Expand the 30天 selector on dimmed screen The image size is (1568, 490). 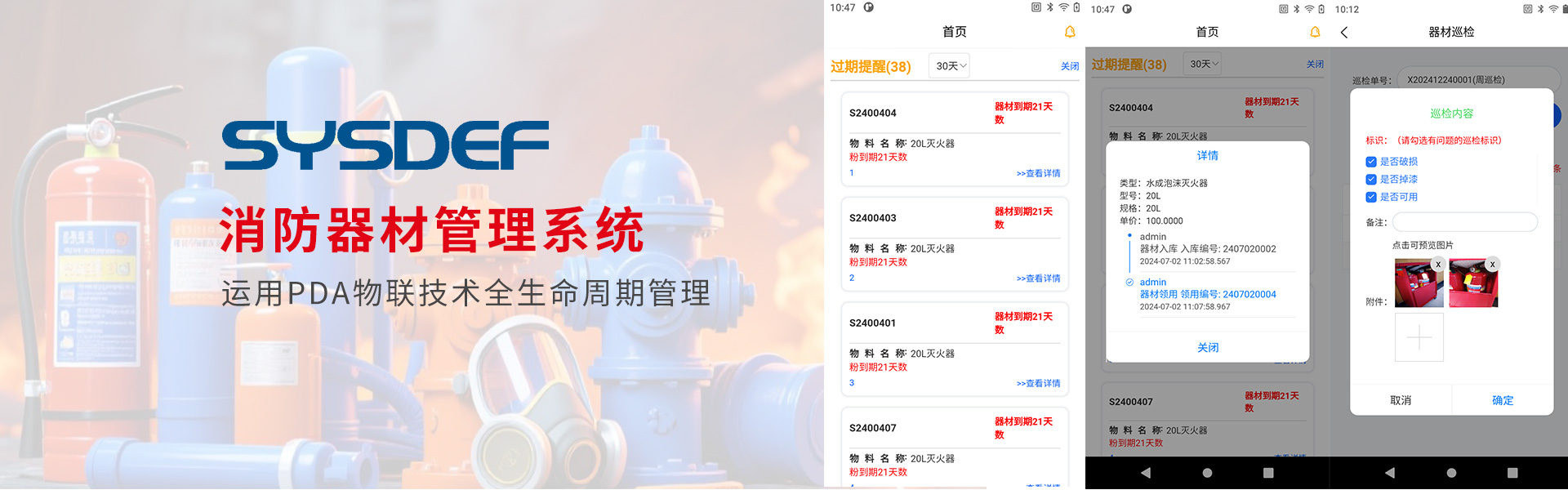[1203, 64]
